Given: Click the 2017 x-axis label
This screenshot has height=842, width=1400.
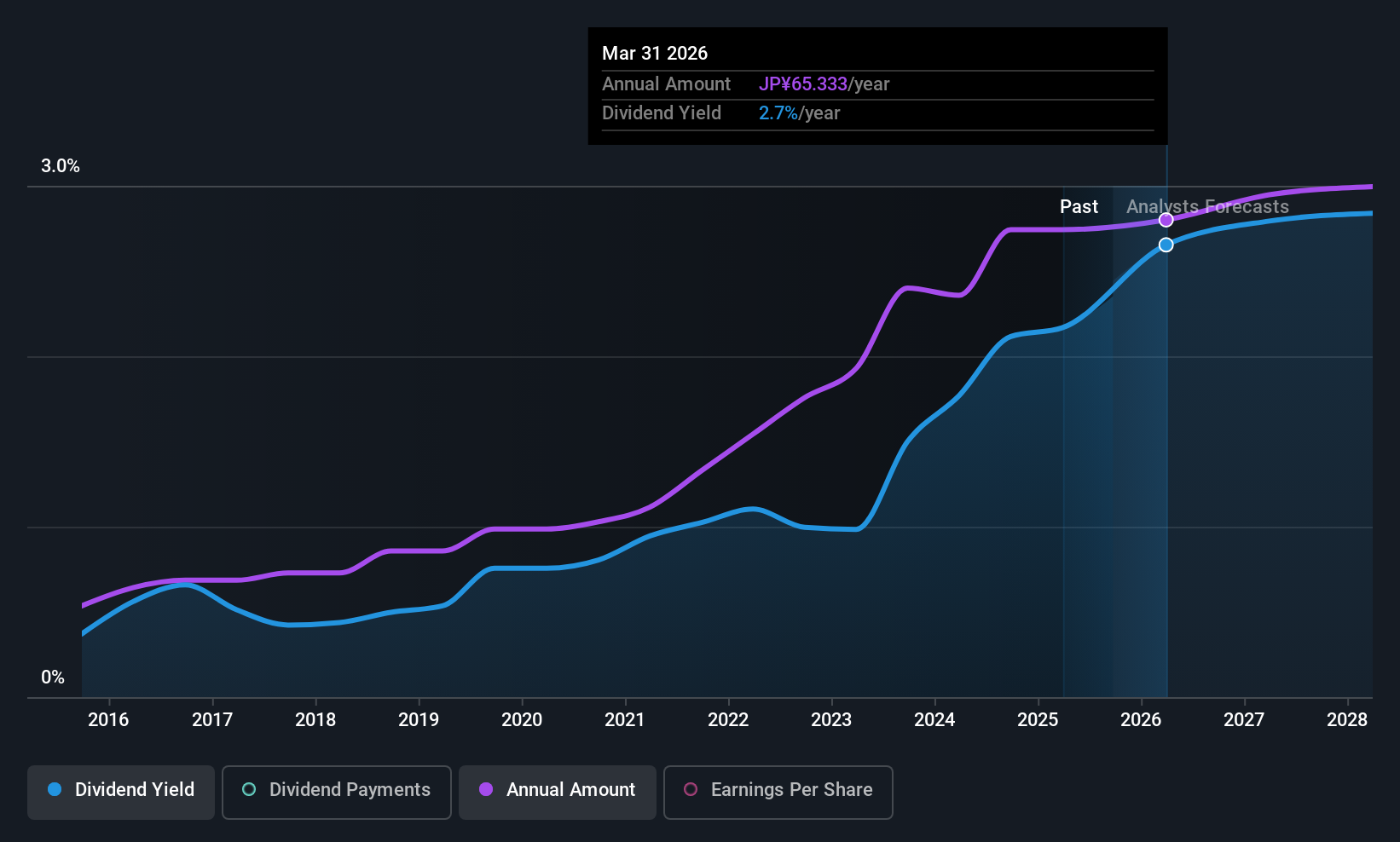Looking at the screenshot, I should click(212, 720).
